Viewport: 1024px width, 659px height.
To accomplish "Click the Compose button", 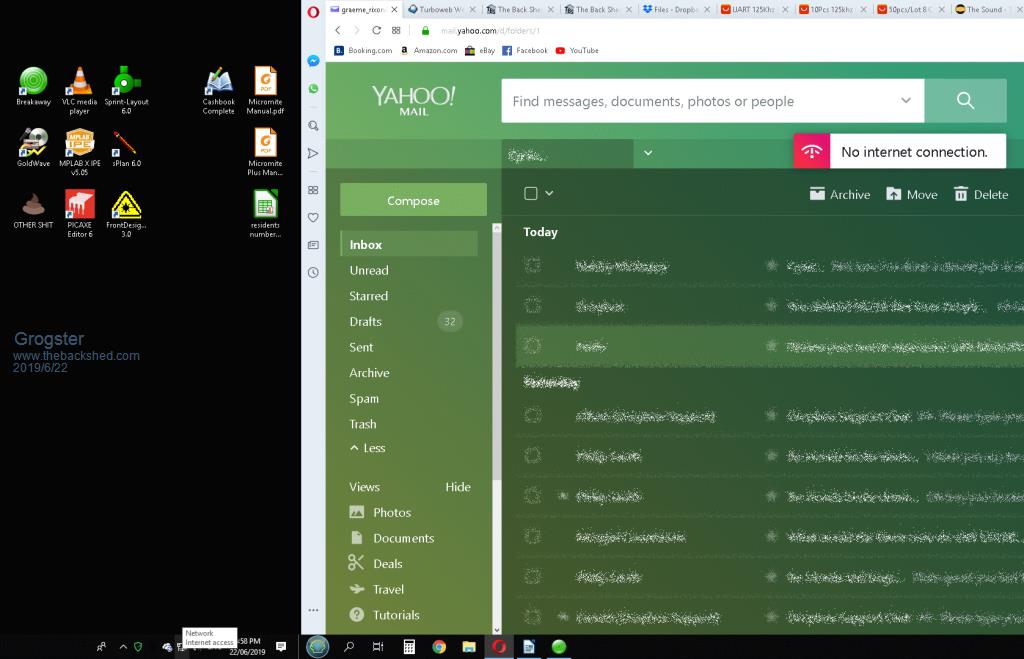I will click(x=413, y=200).
